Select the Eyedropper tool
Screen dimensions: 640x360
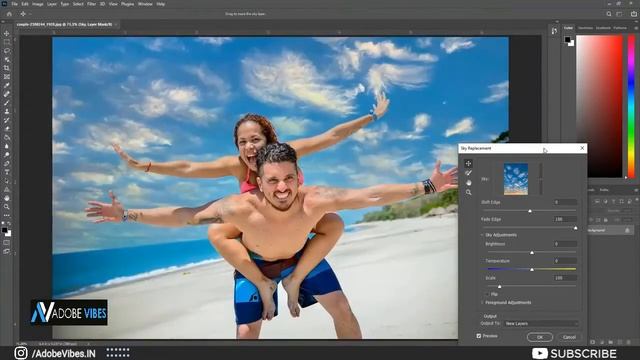pyautogui.click(x=7, y=85)
